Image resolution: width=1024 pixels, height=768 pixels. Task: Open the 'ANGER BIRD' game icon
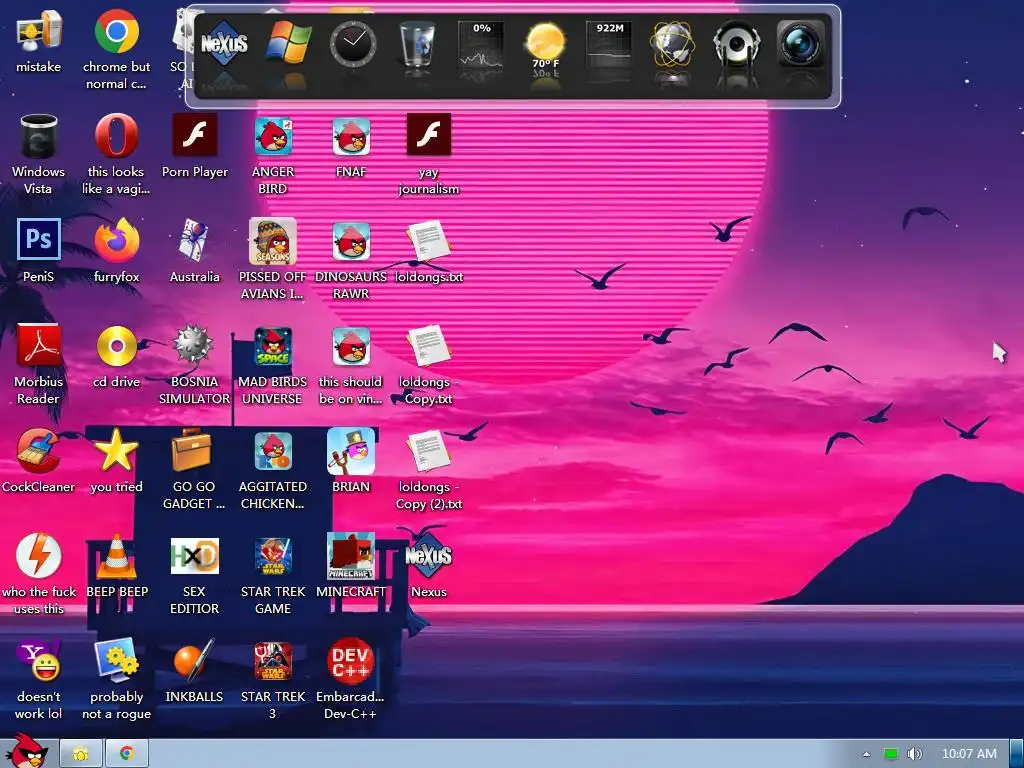(x=273, y=136)
